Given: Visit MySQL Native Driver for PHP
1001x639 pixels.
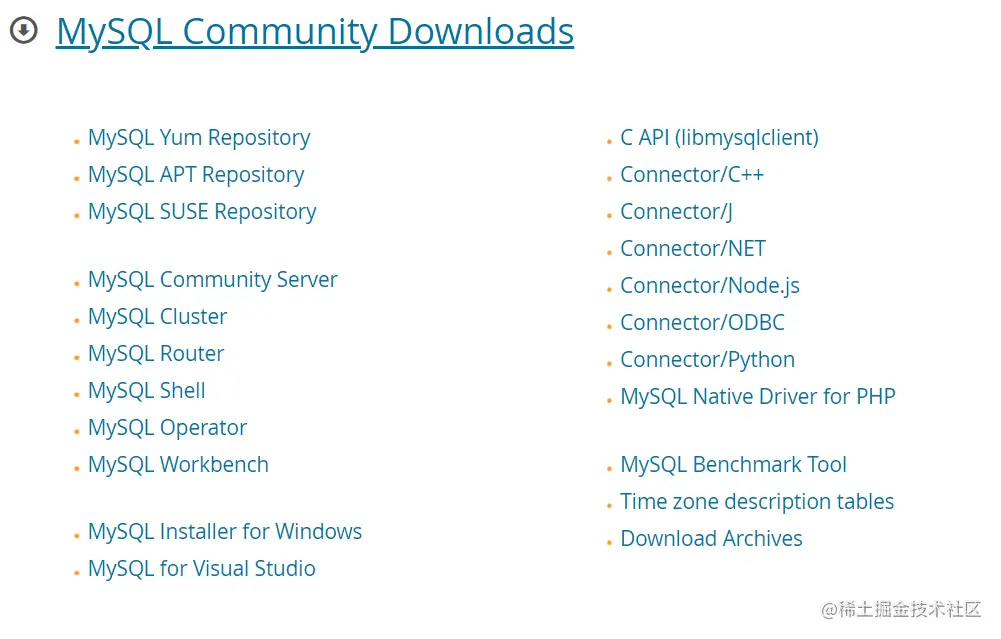Looking at the screenshot, I should point(758,397).
